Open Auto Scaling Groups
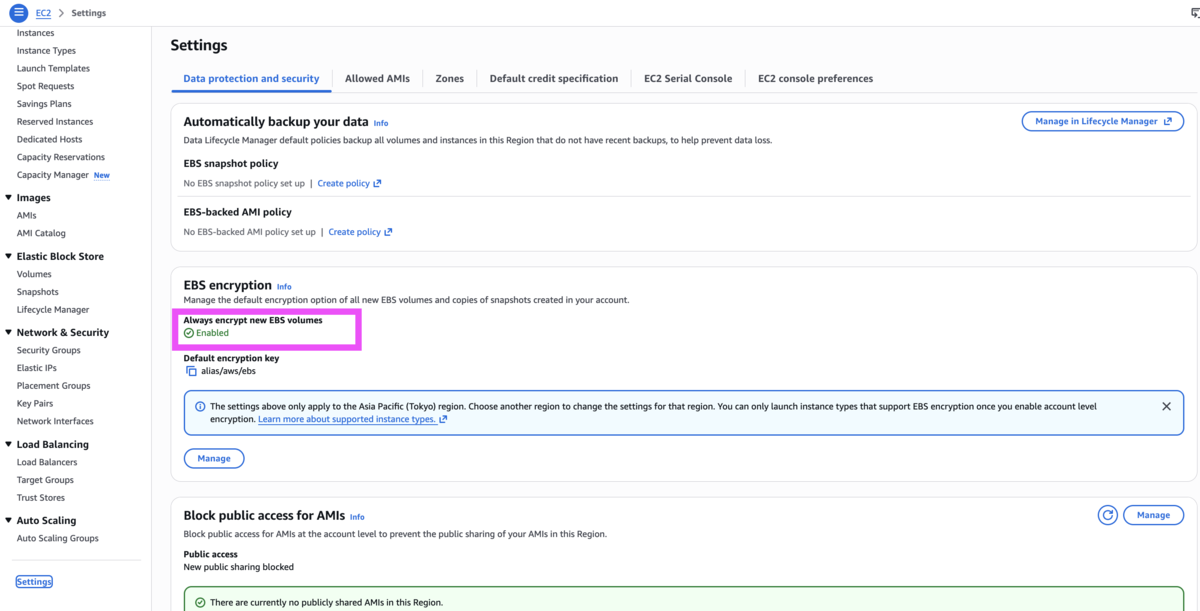Viewport: 1200px width, 611px height. [57, 538]
